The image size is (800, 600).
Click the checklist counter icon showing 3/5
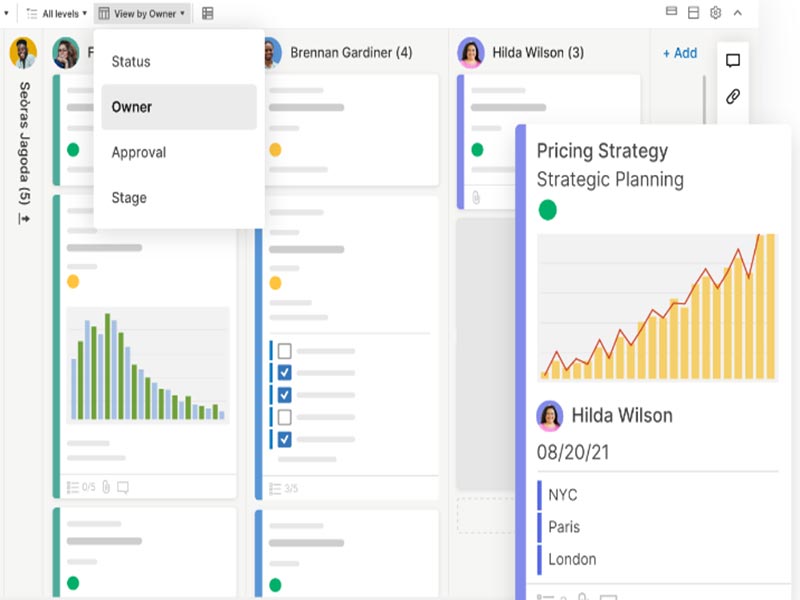(275, 487)
